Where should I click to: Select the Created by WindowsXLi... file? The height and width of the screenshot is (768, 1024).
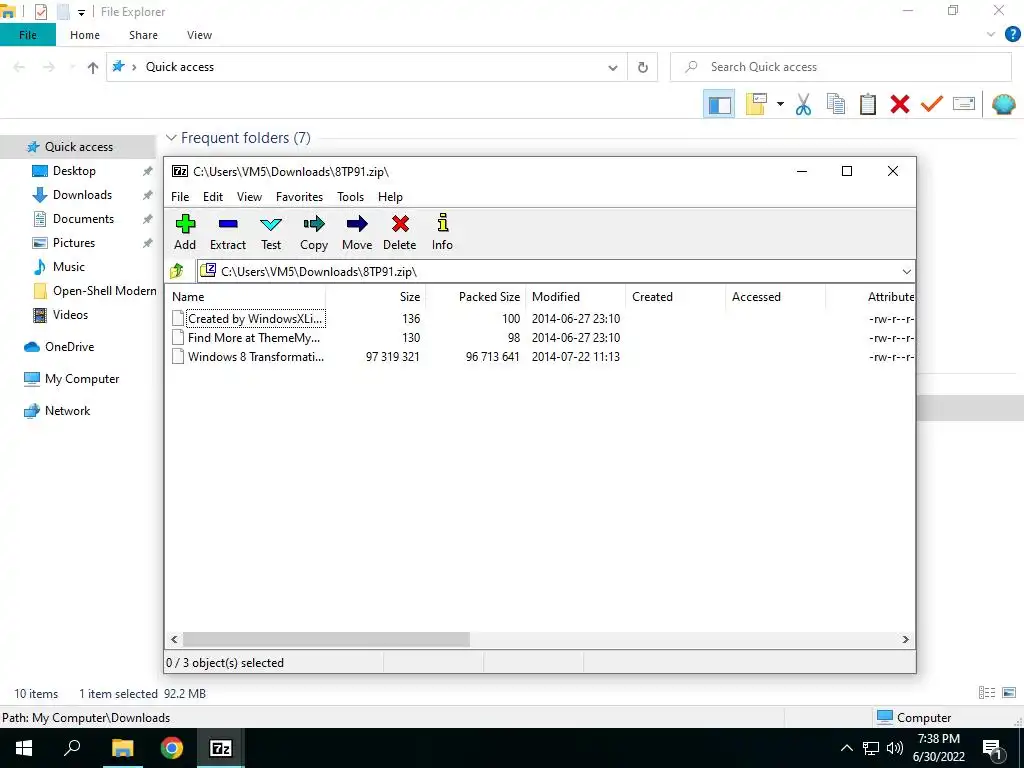click(x=255, y=319)
